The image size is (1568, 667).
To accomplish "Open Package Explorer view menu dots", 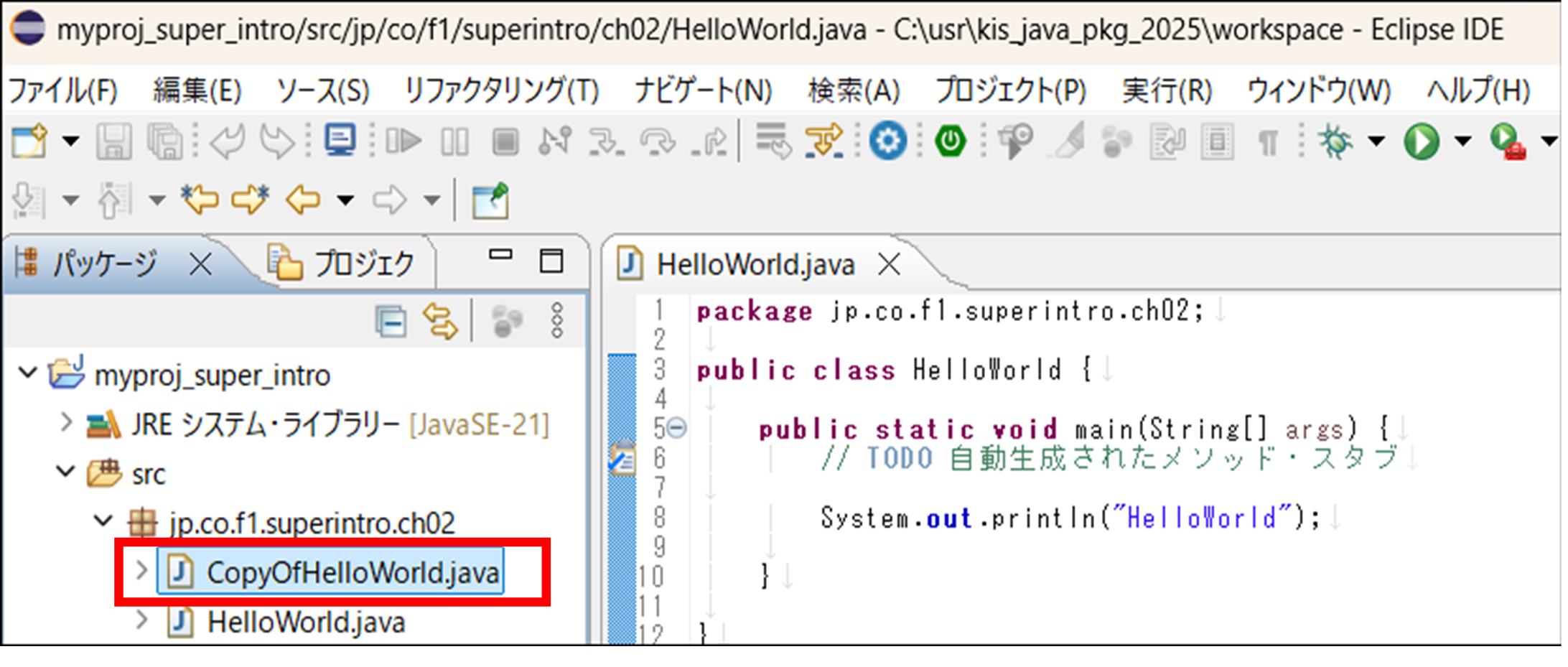I will (557, 321).
